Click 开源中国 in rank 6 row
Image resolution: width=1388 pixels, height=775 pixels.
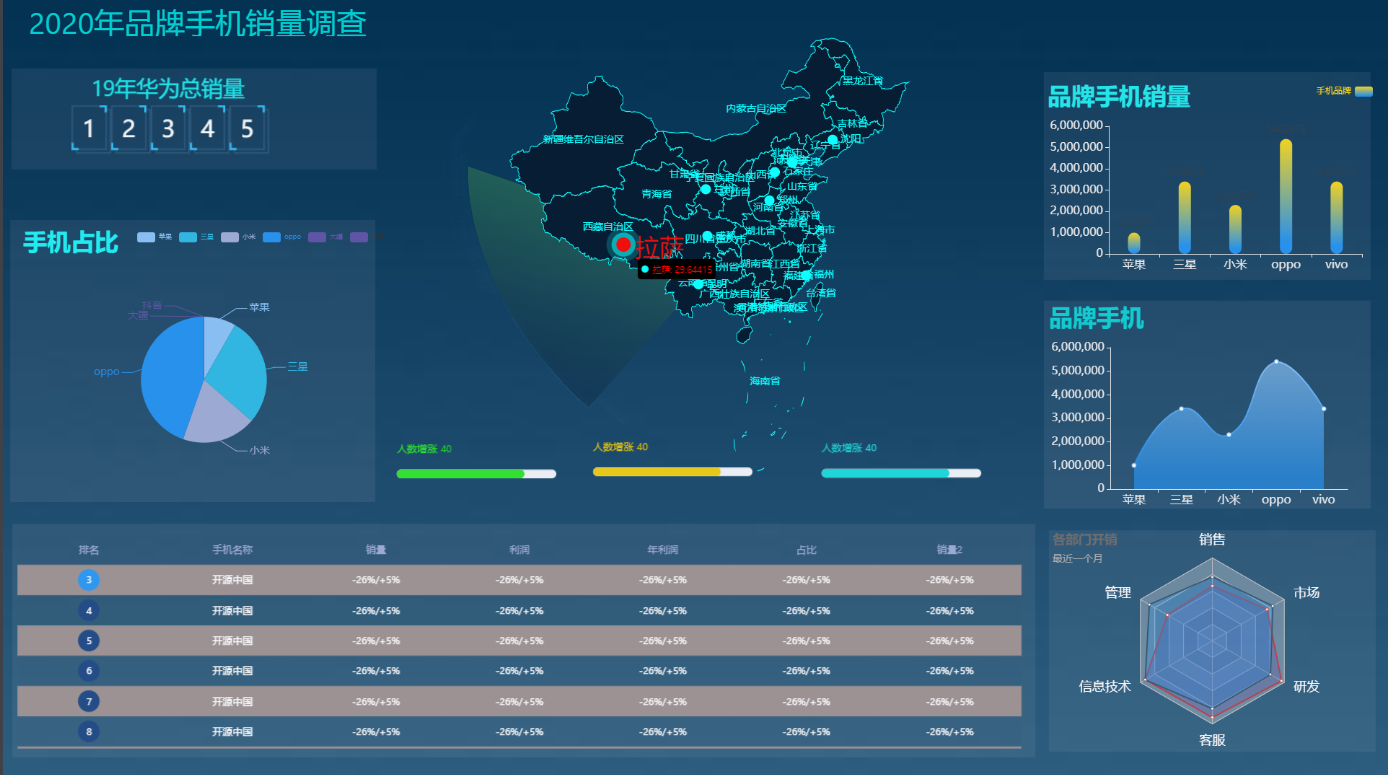pyautogui.click(x=232, y=671)
